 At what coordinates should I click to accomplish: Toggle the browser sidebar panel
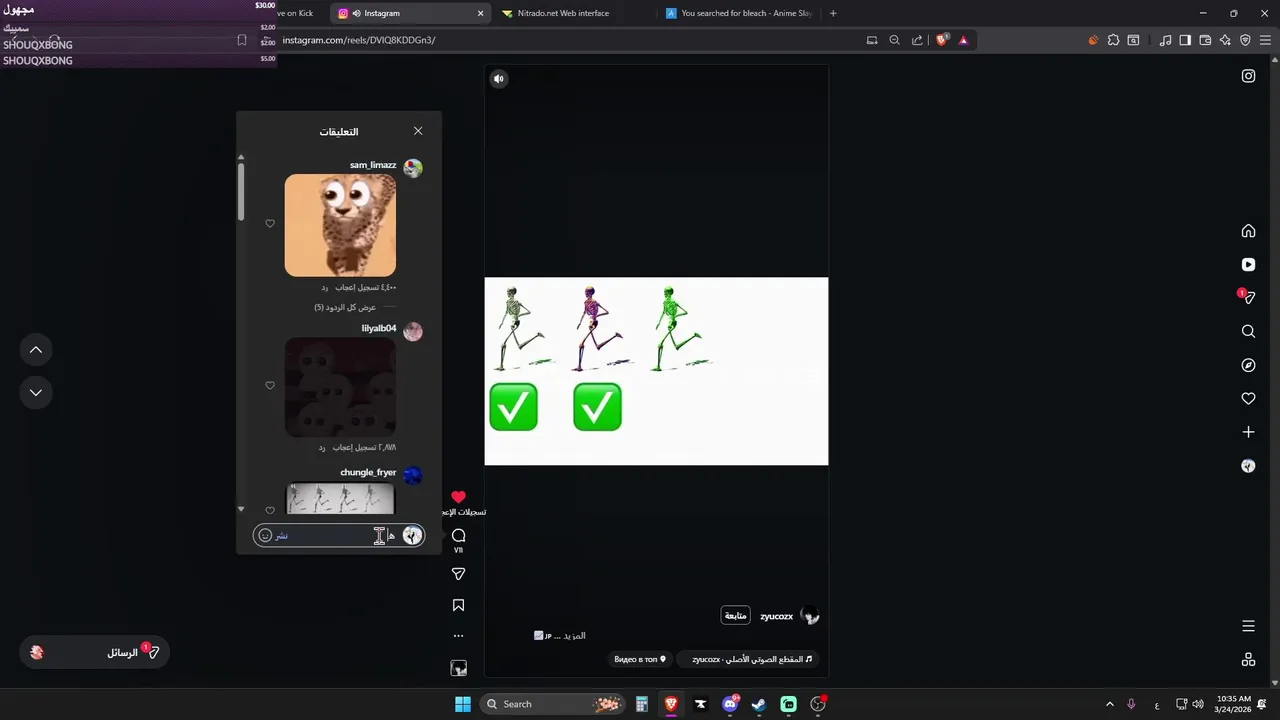click(x=1185, y=40)
